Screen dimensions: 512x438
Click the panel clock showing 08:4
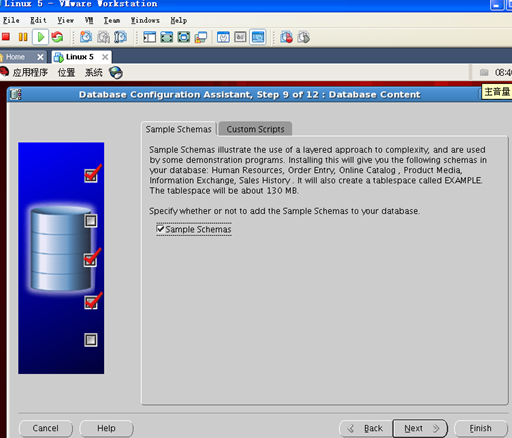click(503, 72)
